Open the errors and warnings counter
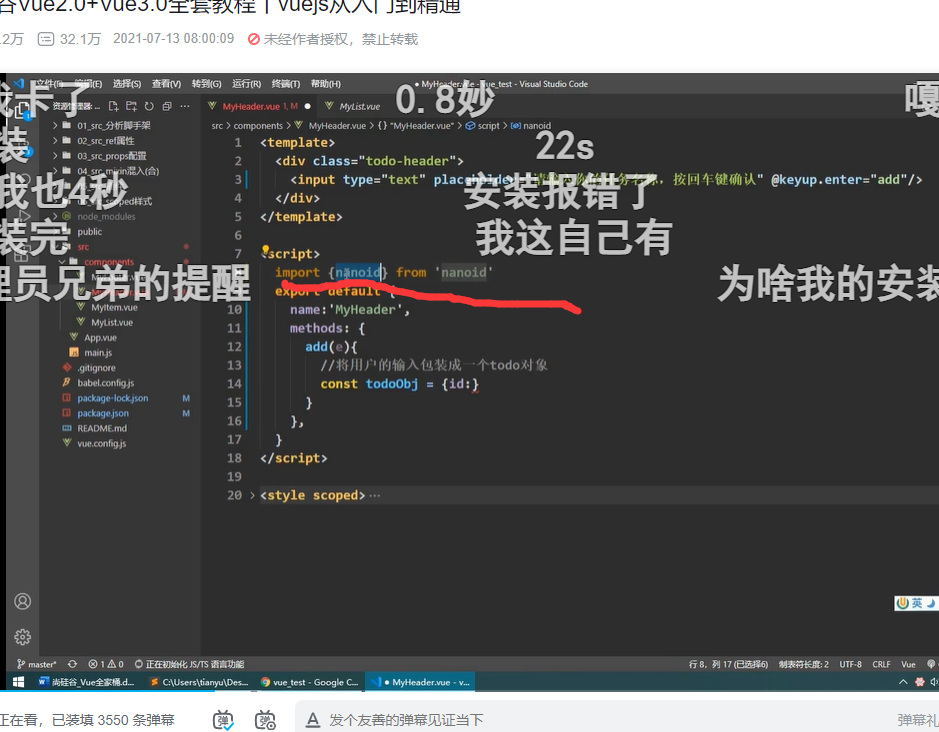Viewport: 939px width, 732px height. coord(106,664)
